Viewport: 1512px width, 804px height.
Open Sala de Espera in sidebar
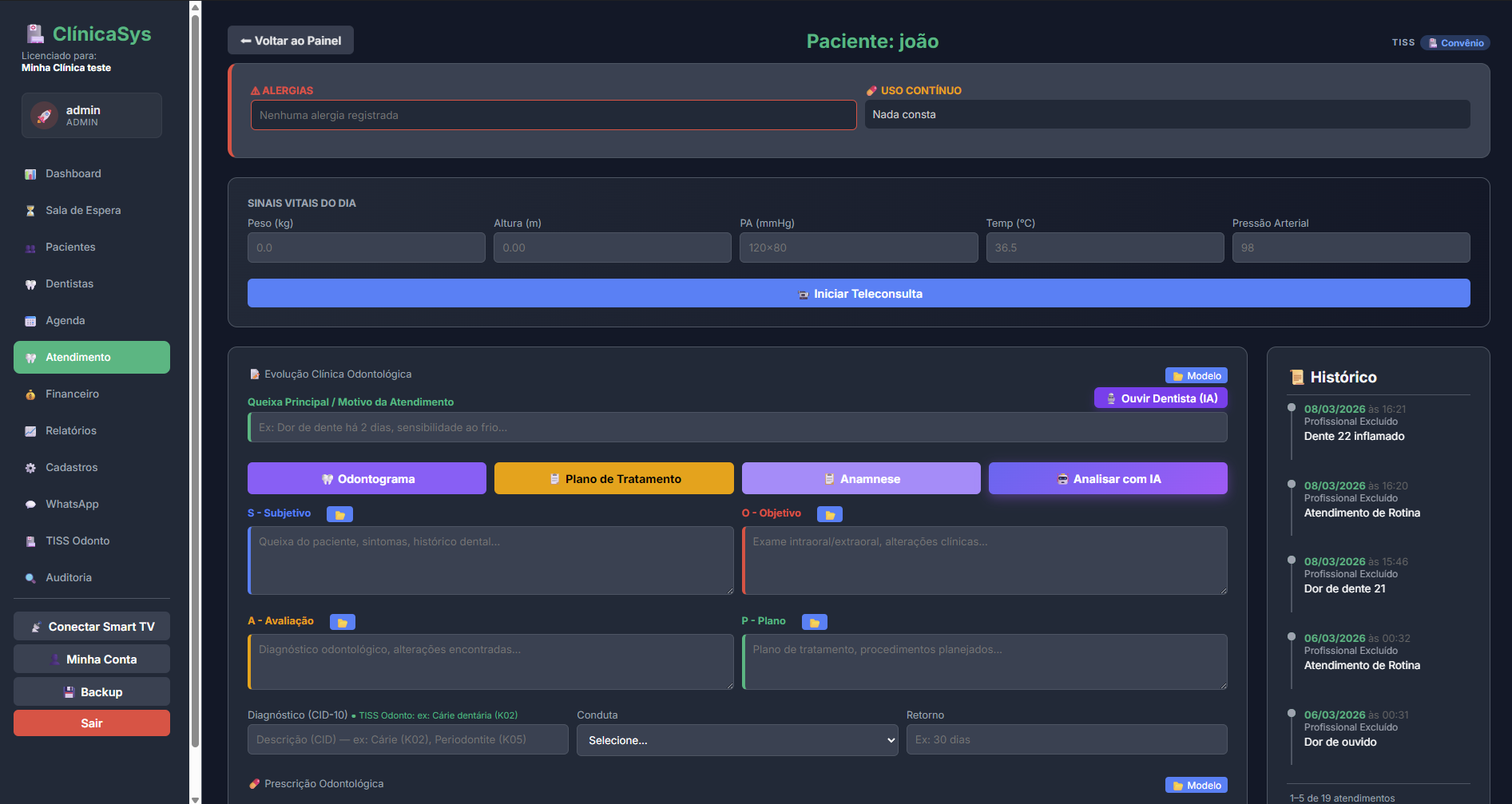pyautogui.click(x=83, y=211)
